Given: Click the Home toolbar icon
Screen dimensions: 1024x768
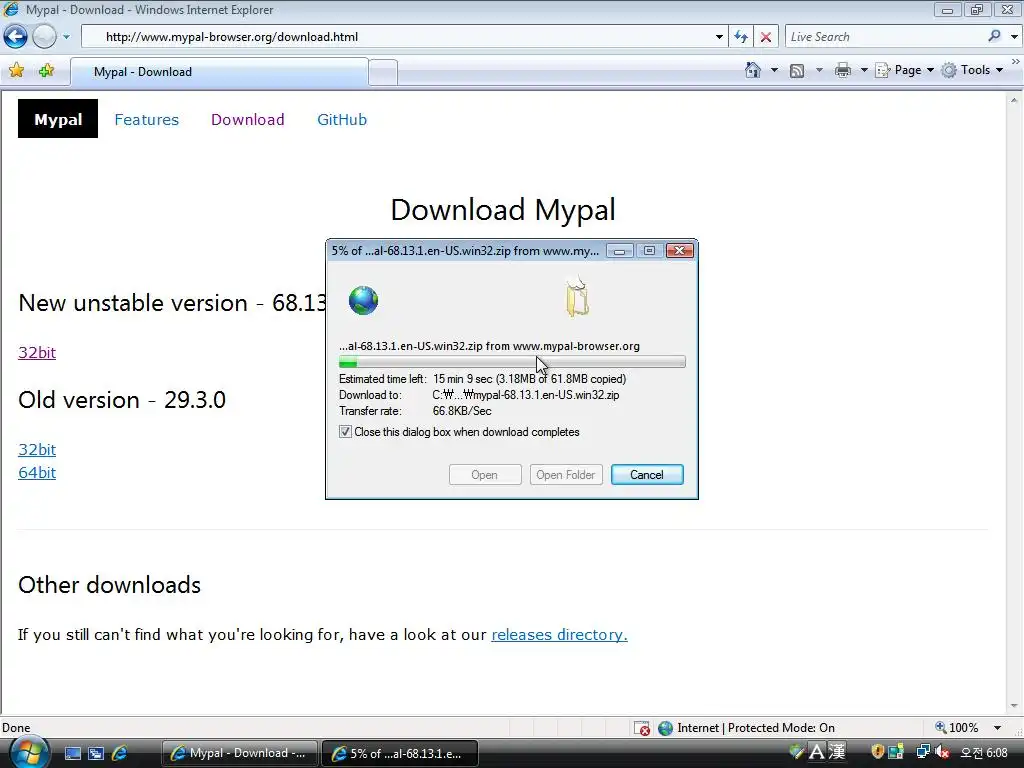Looking at the screenshot, I should point(753,70).
